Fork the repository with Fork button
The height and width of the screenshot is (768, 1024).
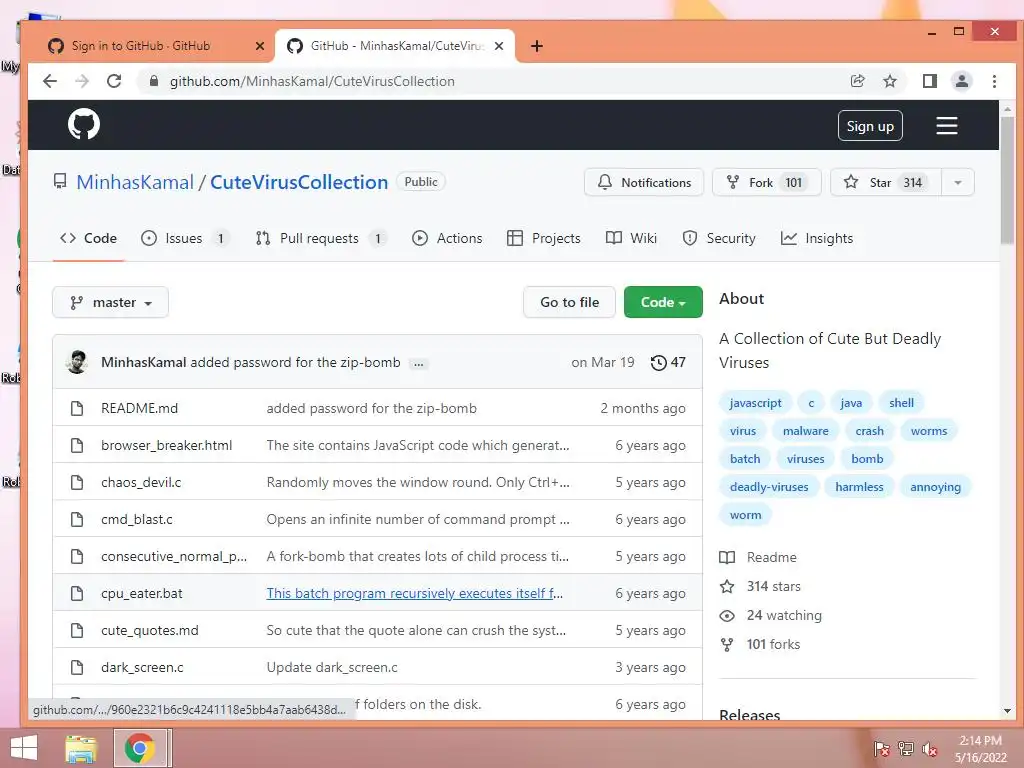pos(767,182)
